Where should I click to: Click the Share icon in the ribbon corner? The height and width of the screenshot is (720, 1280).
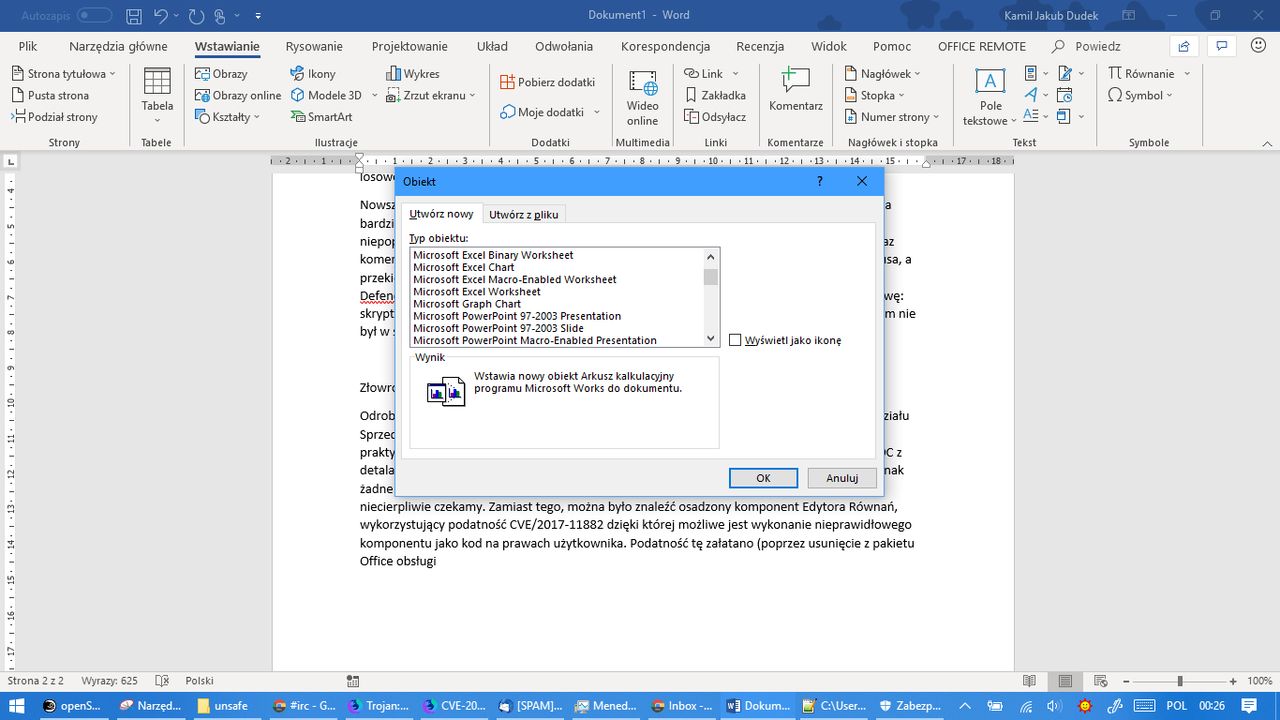[1184, 46]
